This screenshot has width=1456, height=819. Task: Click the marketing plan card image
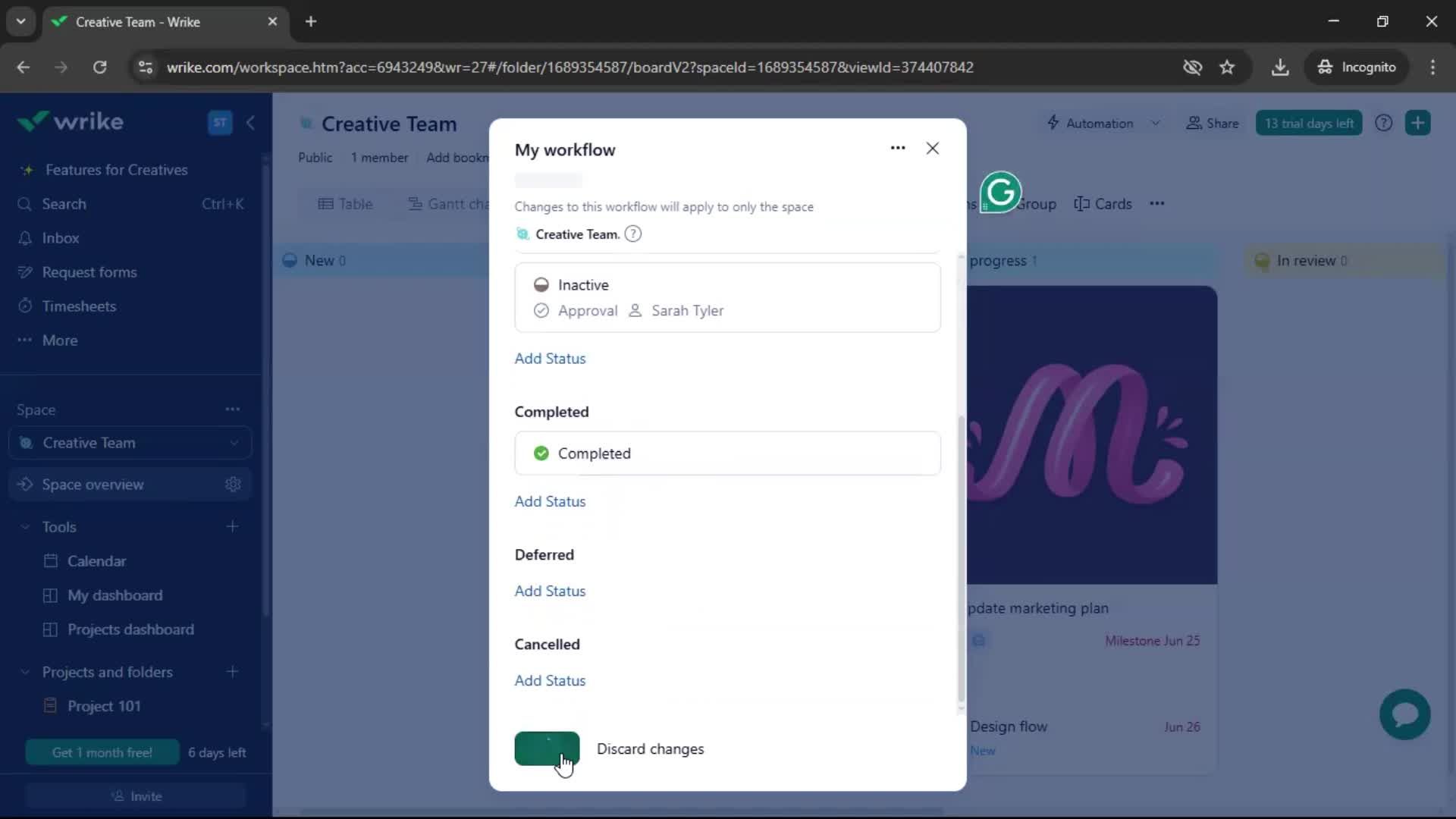coord(1092,435)
